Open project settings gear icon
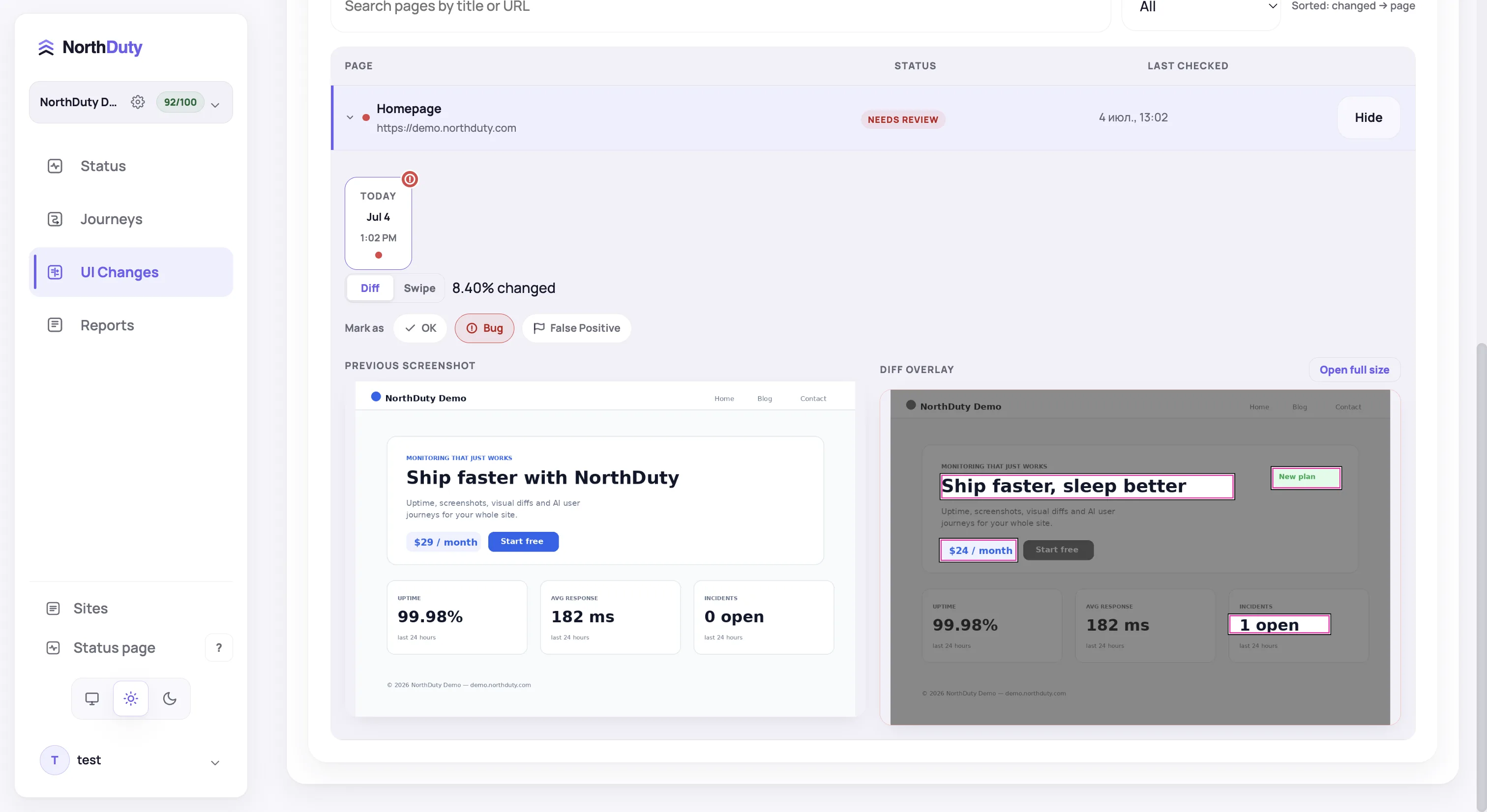The width and height of the screenshot is (1487, 812). [x=137, y=102]
